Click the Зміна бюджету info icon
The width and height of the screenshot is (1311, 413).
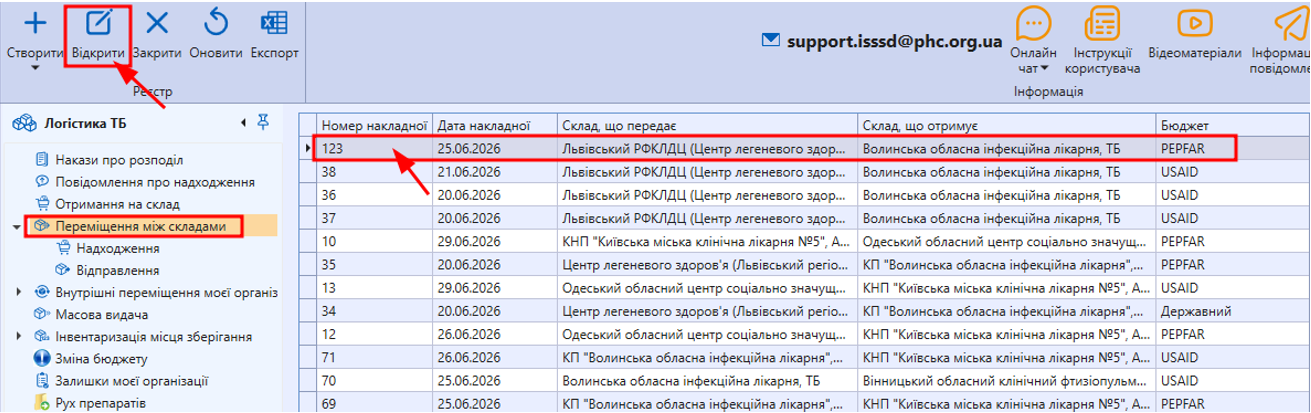(42, 359)
